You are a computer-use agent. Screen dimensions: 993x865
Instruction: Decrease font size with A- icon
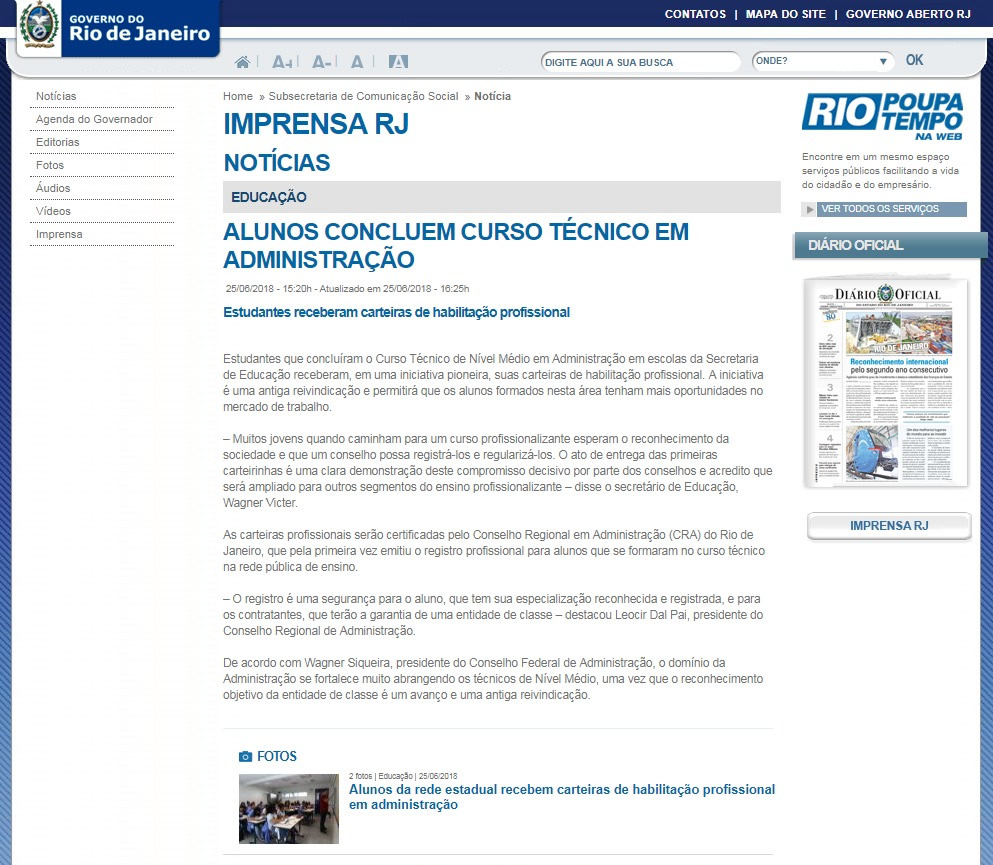[321, 62]
